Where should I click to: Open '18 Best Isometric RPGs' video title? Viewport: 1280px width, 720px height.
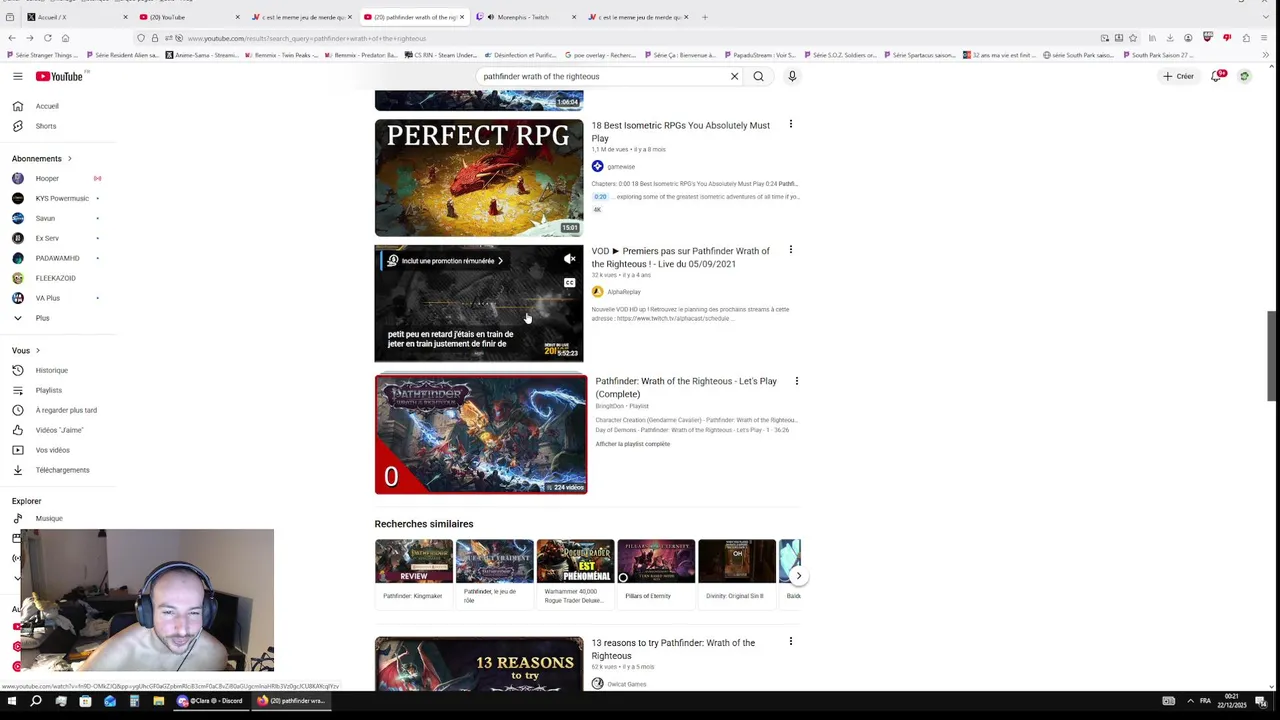pos(680,132)
